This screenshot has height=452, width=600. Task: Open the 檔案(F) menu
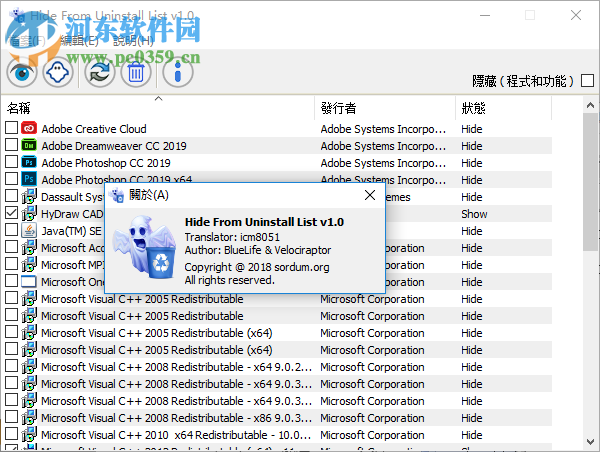[x=27, y=40]
